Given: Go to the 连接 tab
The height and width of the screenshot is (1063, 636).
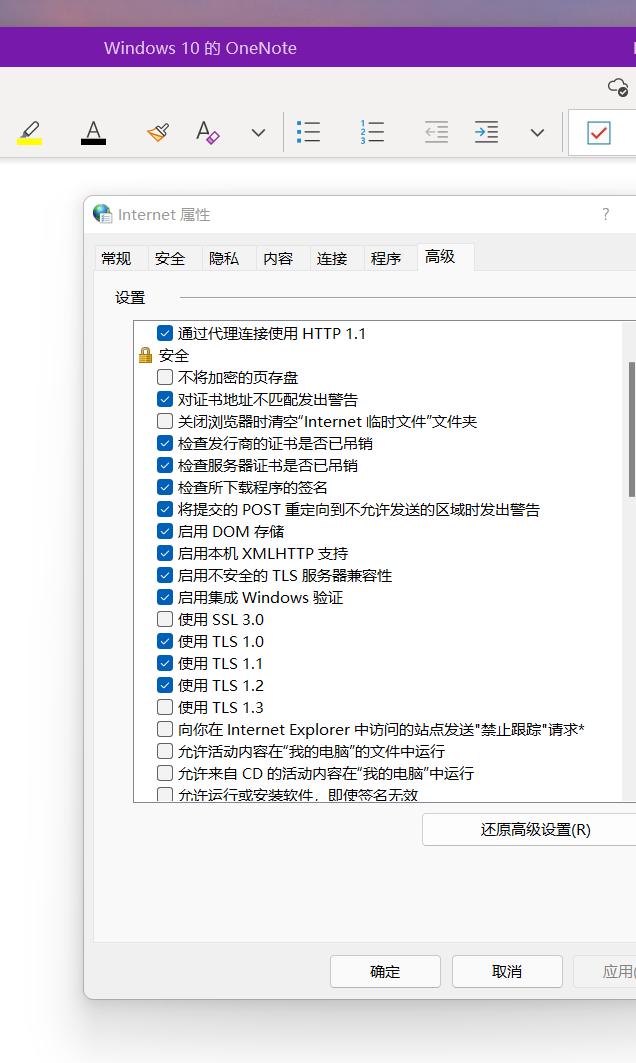Looking at the screenshot, I should pyautogui.click(x=332, y=258).
